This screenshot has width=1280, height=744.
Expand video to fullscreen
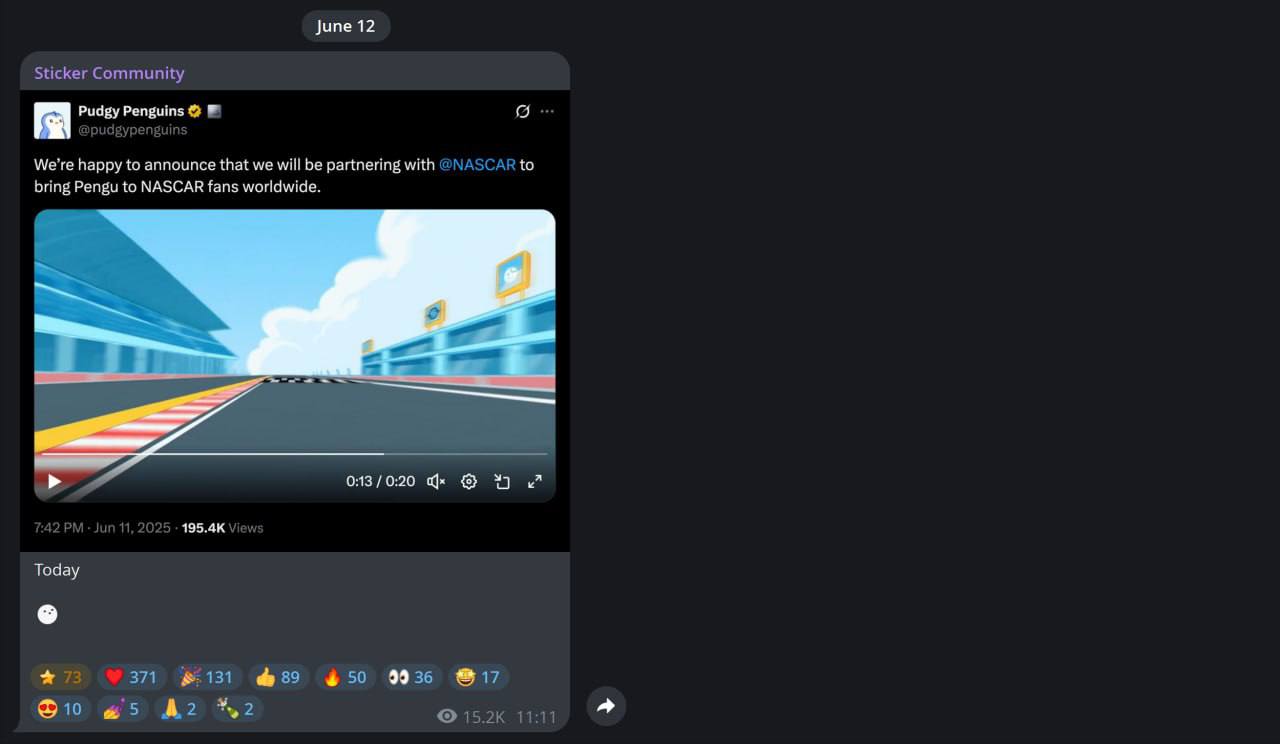(535, 481)
